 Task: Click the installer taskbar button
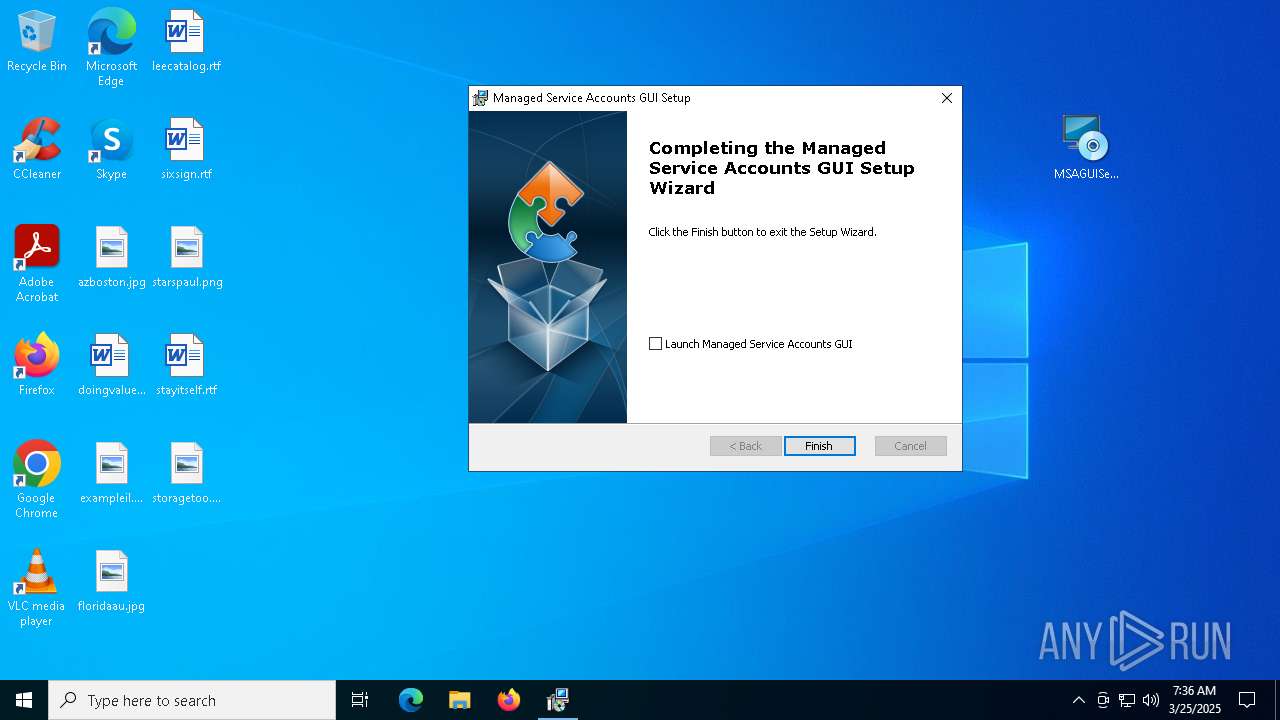coord(558,700)
